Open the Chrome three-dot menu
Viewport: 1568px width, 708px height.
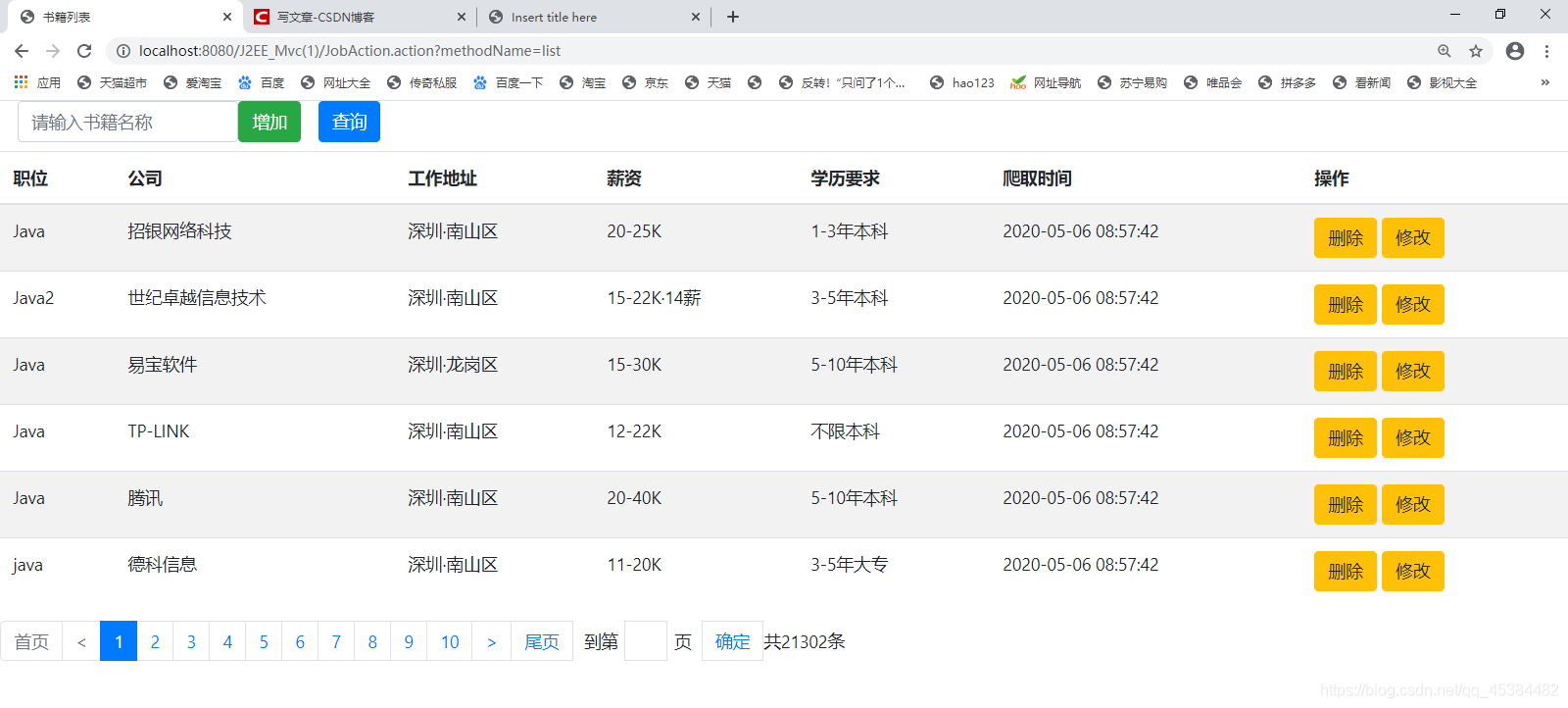pos(1546,51)
